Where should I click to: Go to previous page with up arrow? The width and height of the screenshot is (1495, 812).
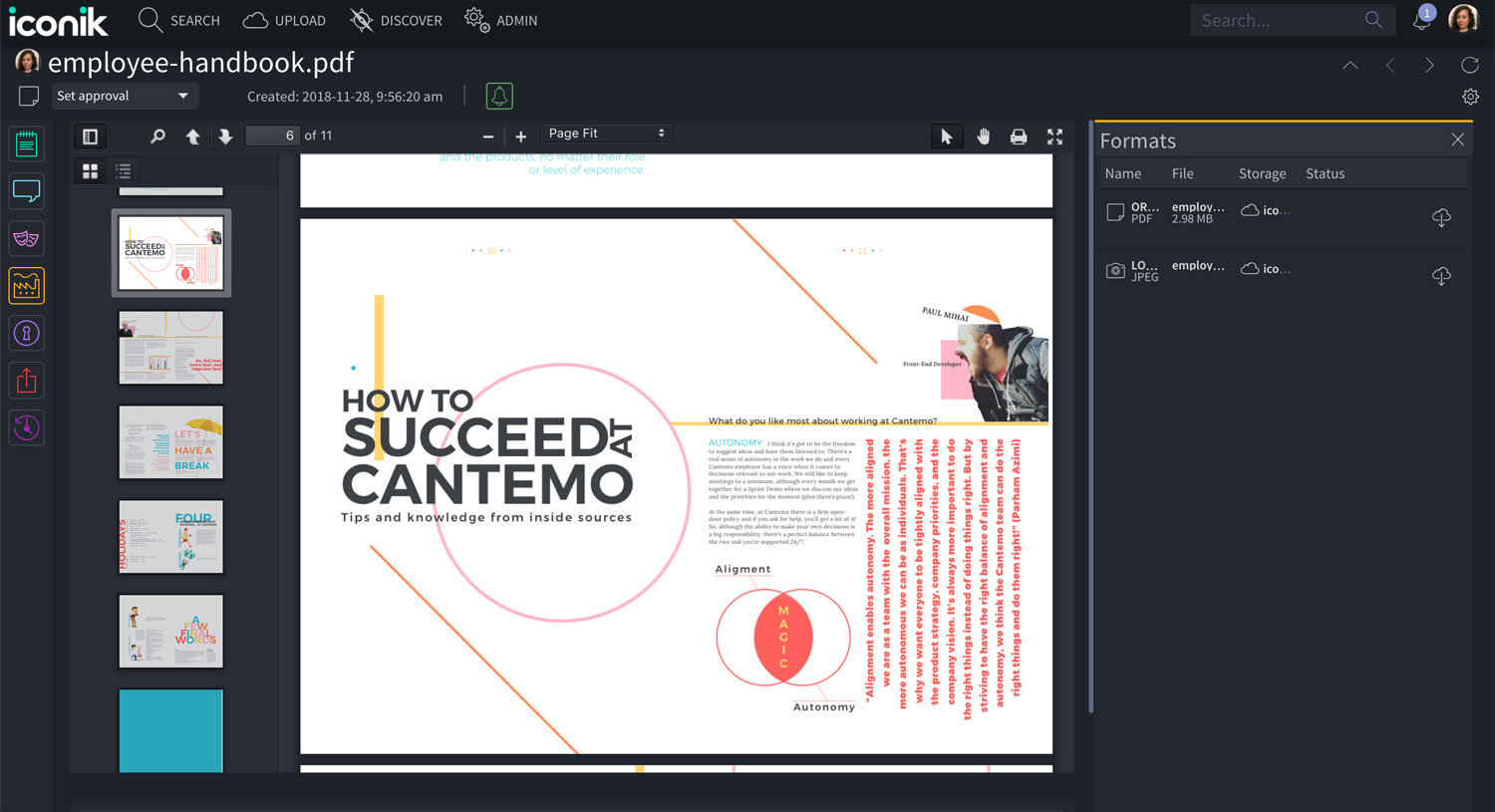point(192,136)
